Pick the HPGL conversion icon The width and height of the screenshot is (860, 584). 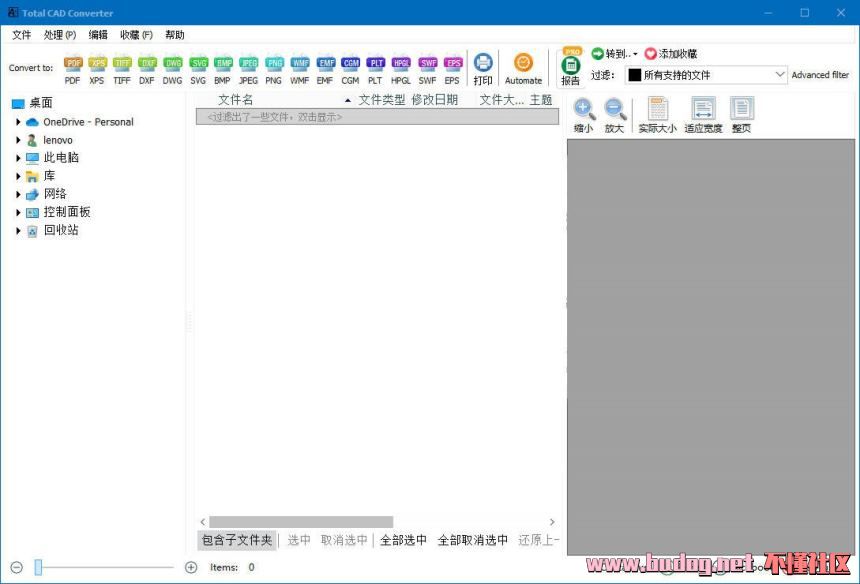pos(400,68)
